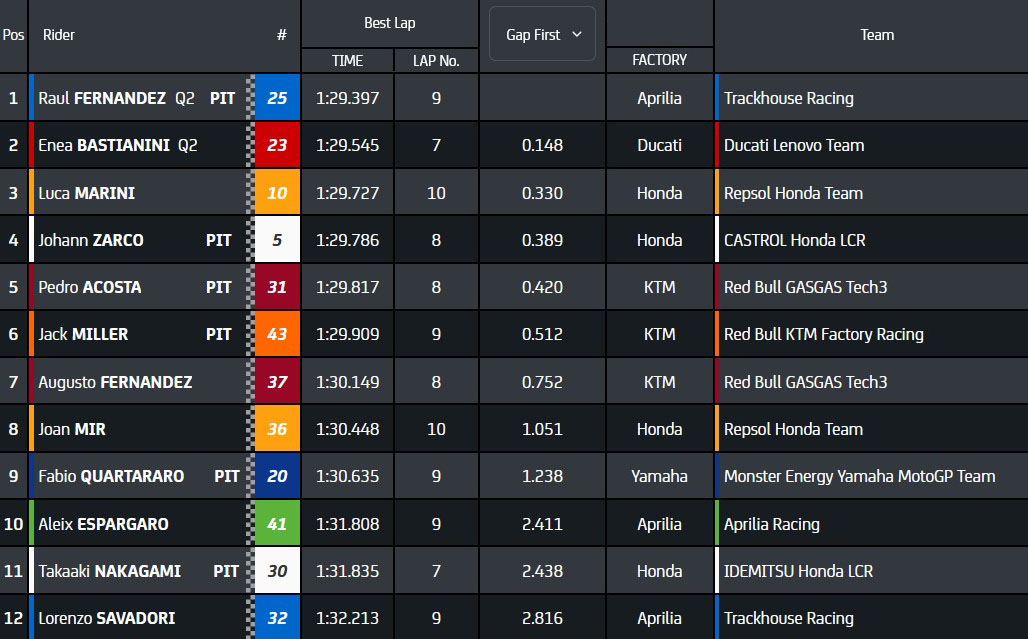Image resolution: width=1028 pixels, height=639 pixels.
Task: Click Takaaki Nakagami's PIT status label
Action: point(226,571)
